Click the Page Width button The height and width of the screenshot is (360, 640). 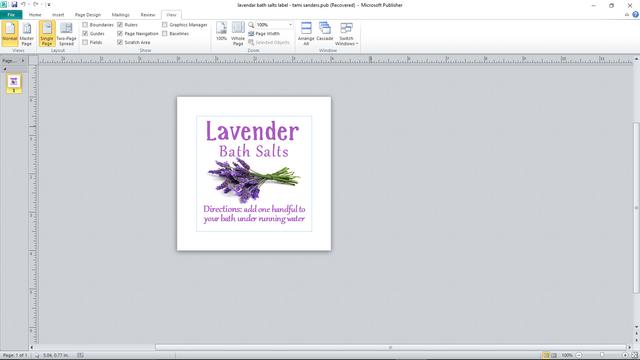coord(264,33)
